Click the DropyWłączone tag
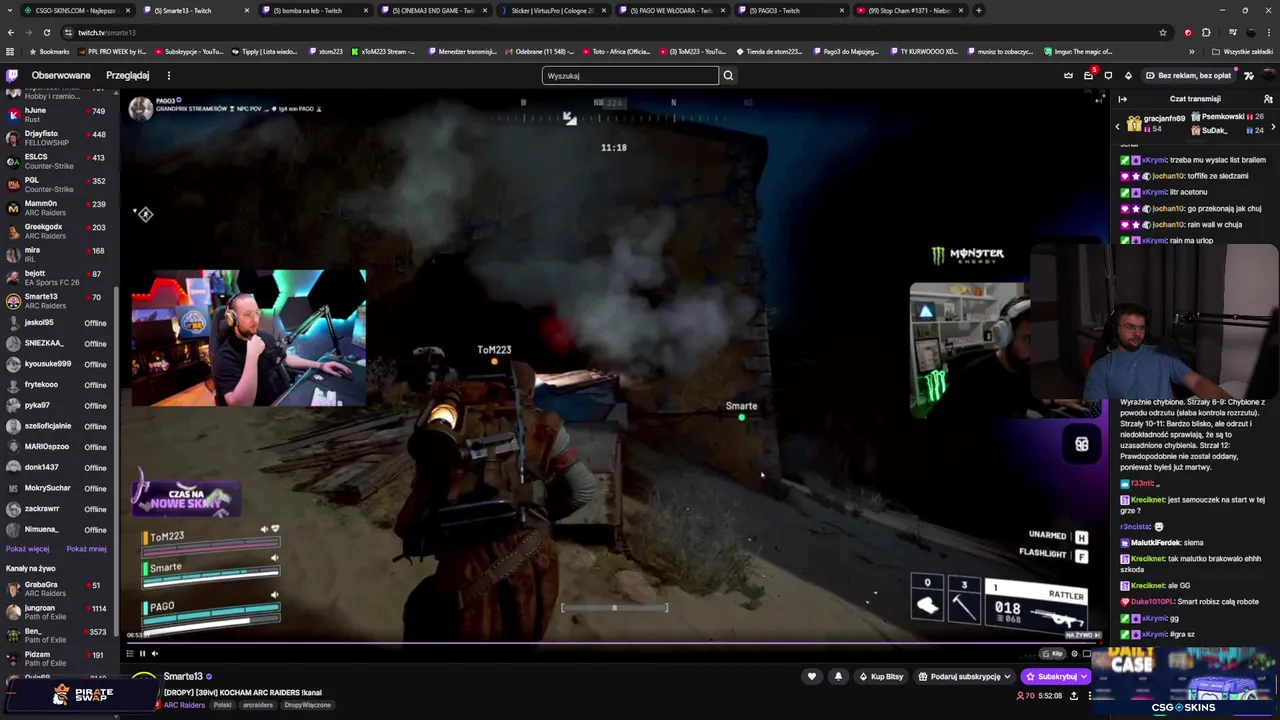 [x=308, y=705]
